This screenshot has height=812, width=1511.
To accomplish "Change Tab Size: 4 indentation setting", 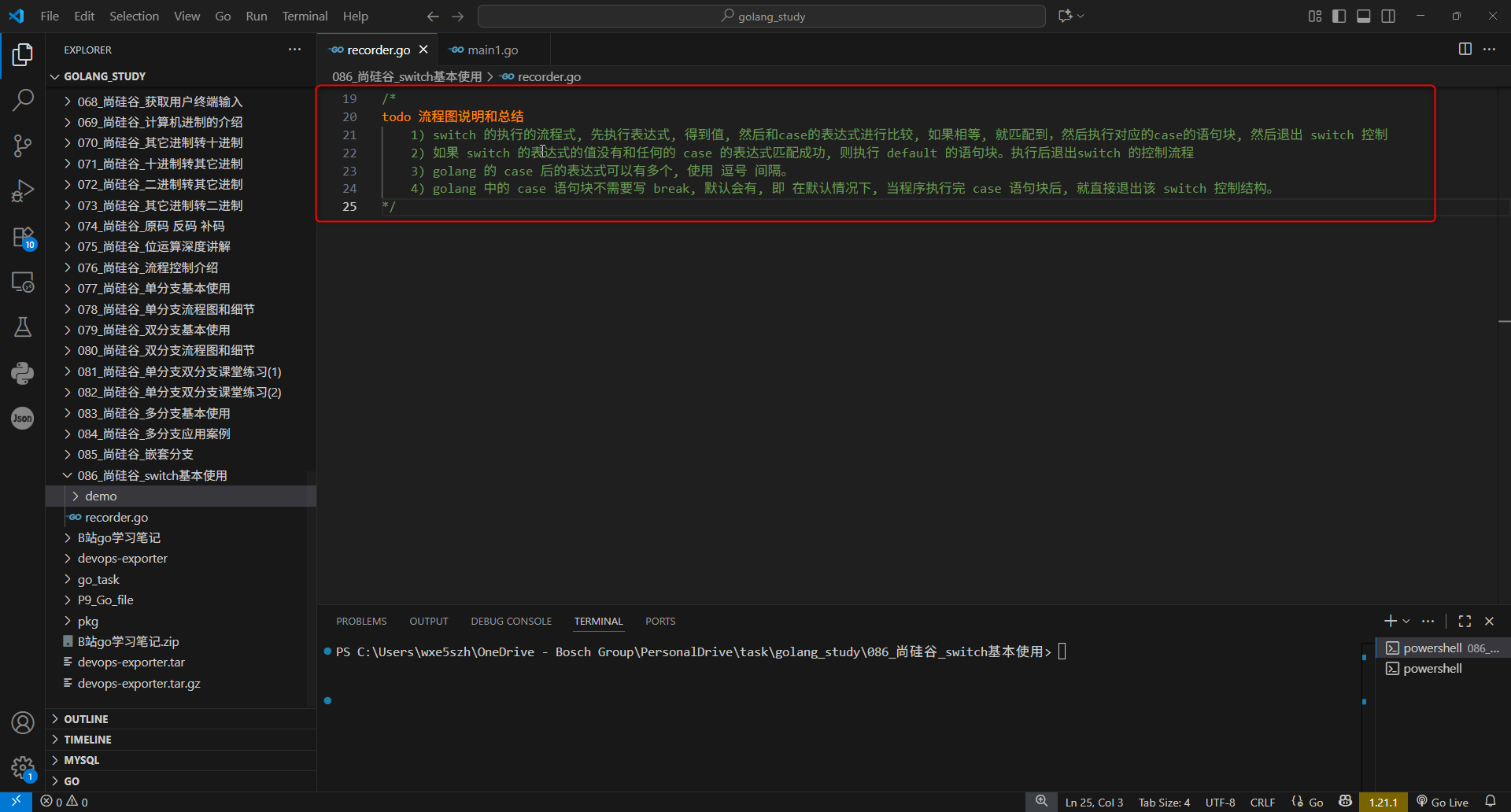I will click(x=1164, y=802).
